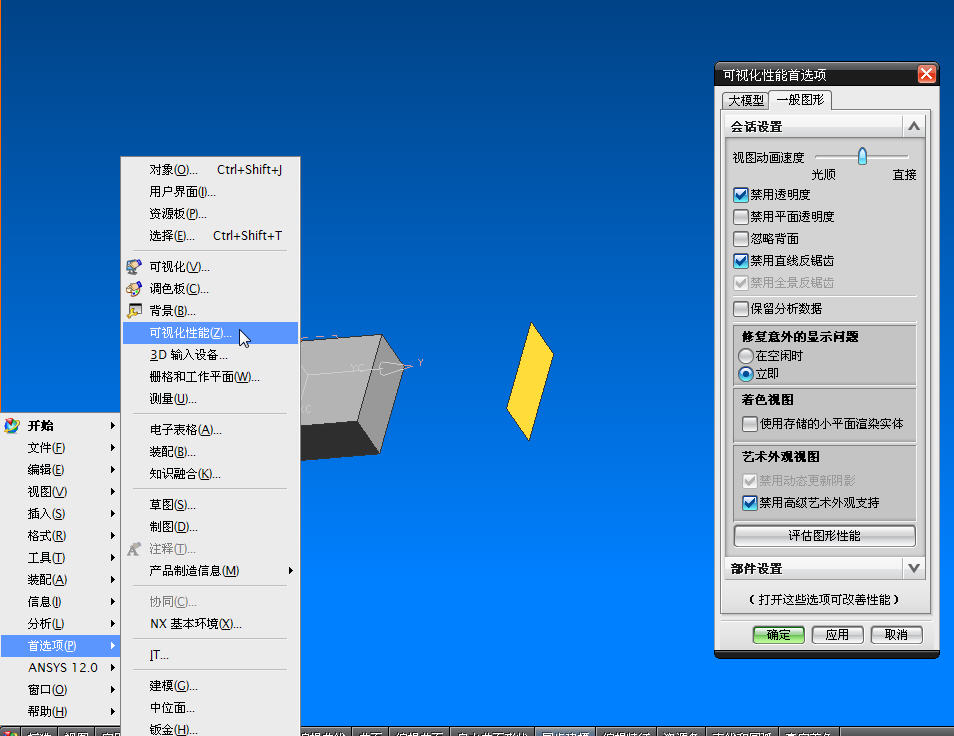Click the 应用 apply button
This screenshot has height=736, width=954.
tap(837, 634)
